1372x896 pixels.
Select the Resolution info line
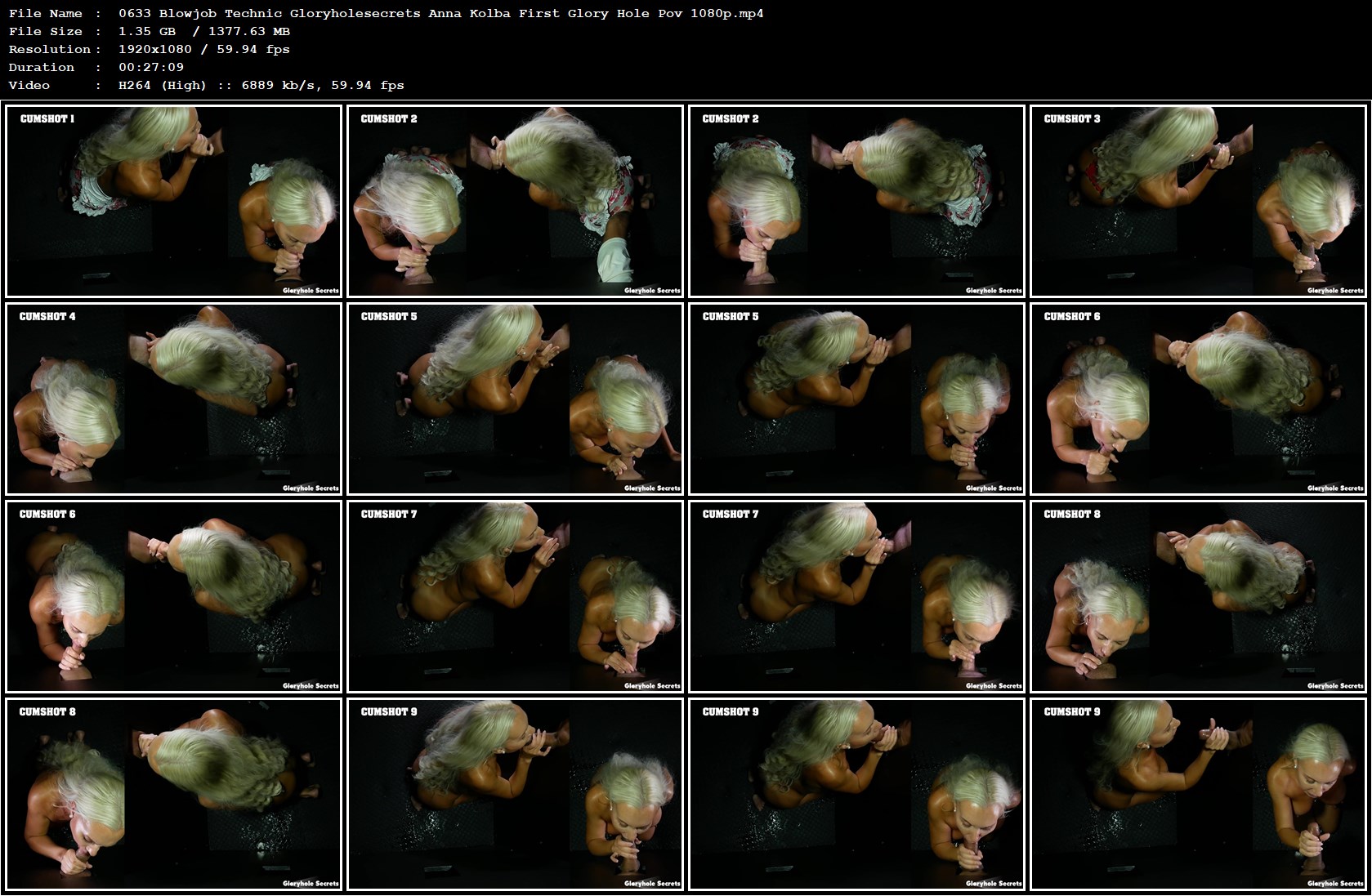(204, 49)
